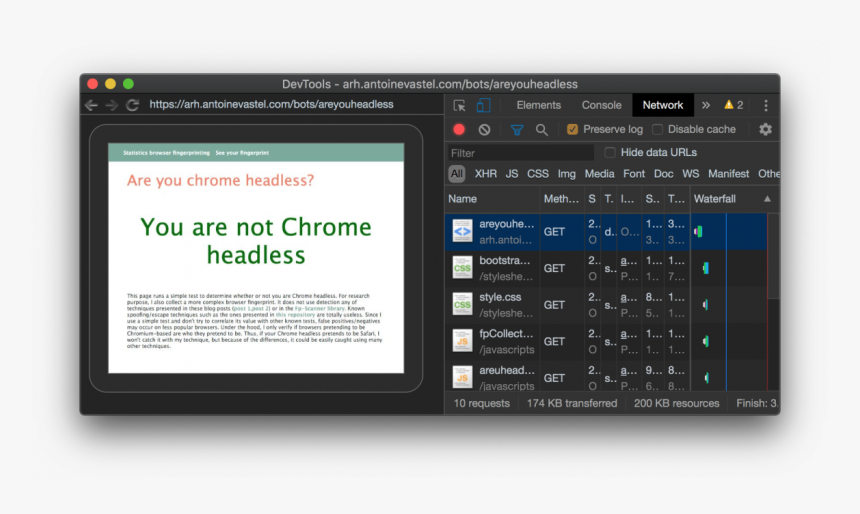
Task: Clear the network log
Action: (x=484, y=129)
